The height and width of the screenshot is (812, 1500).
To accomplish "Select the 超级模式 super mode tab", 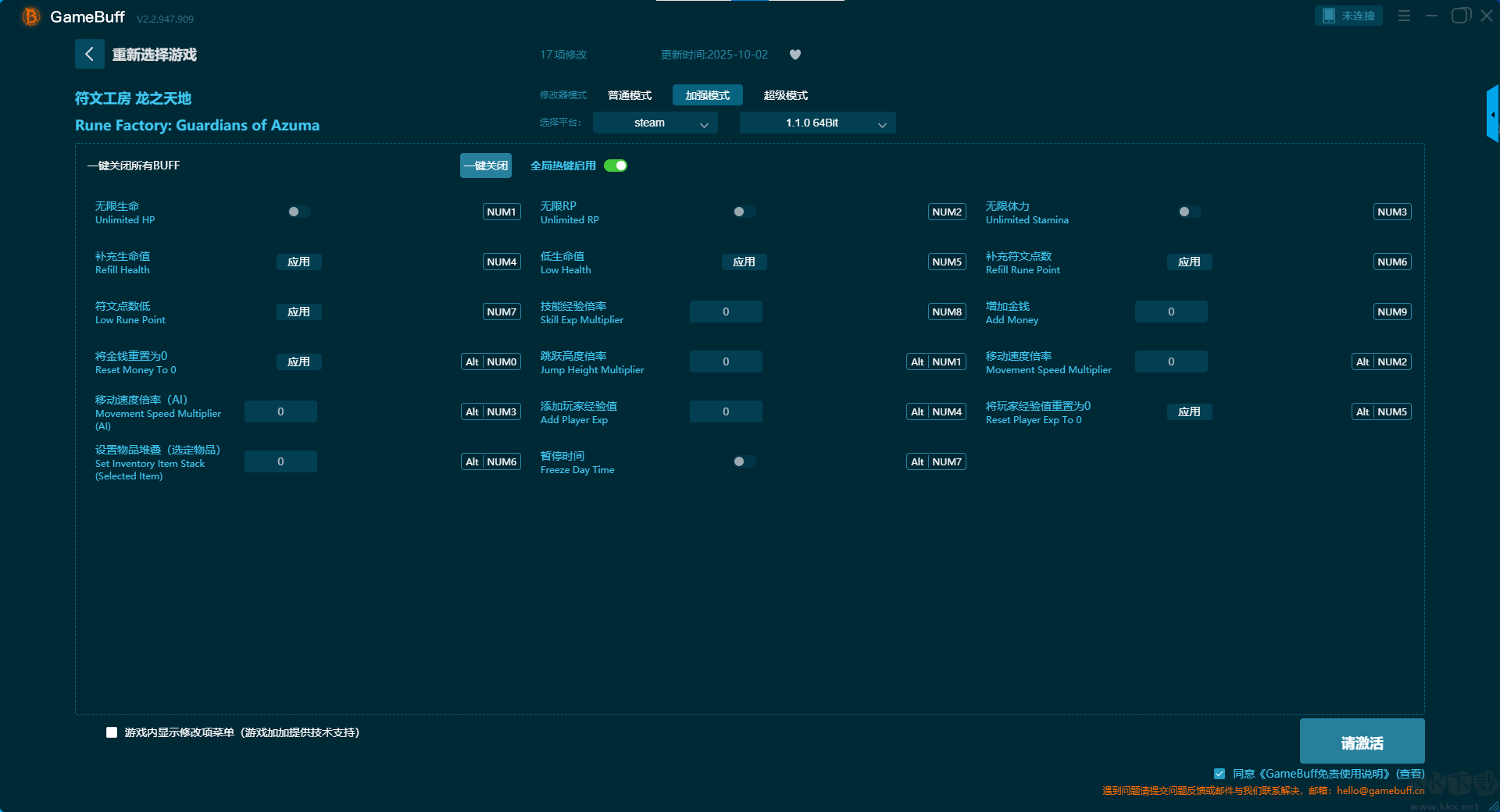I will [785, 95].
